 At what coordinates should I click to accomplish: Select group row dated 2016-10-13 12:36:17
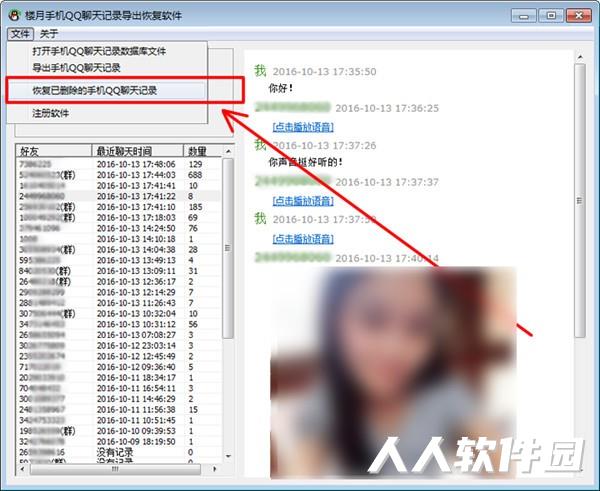tap(118, 282)
